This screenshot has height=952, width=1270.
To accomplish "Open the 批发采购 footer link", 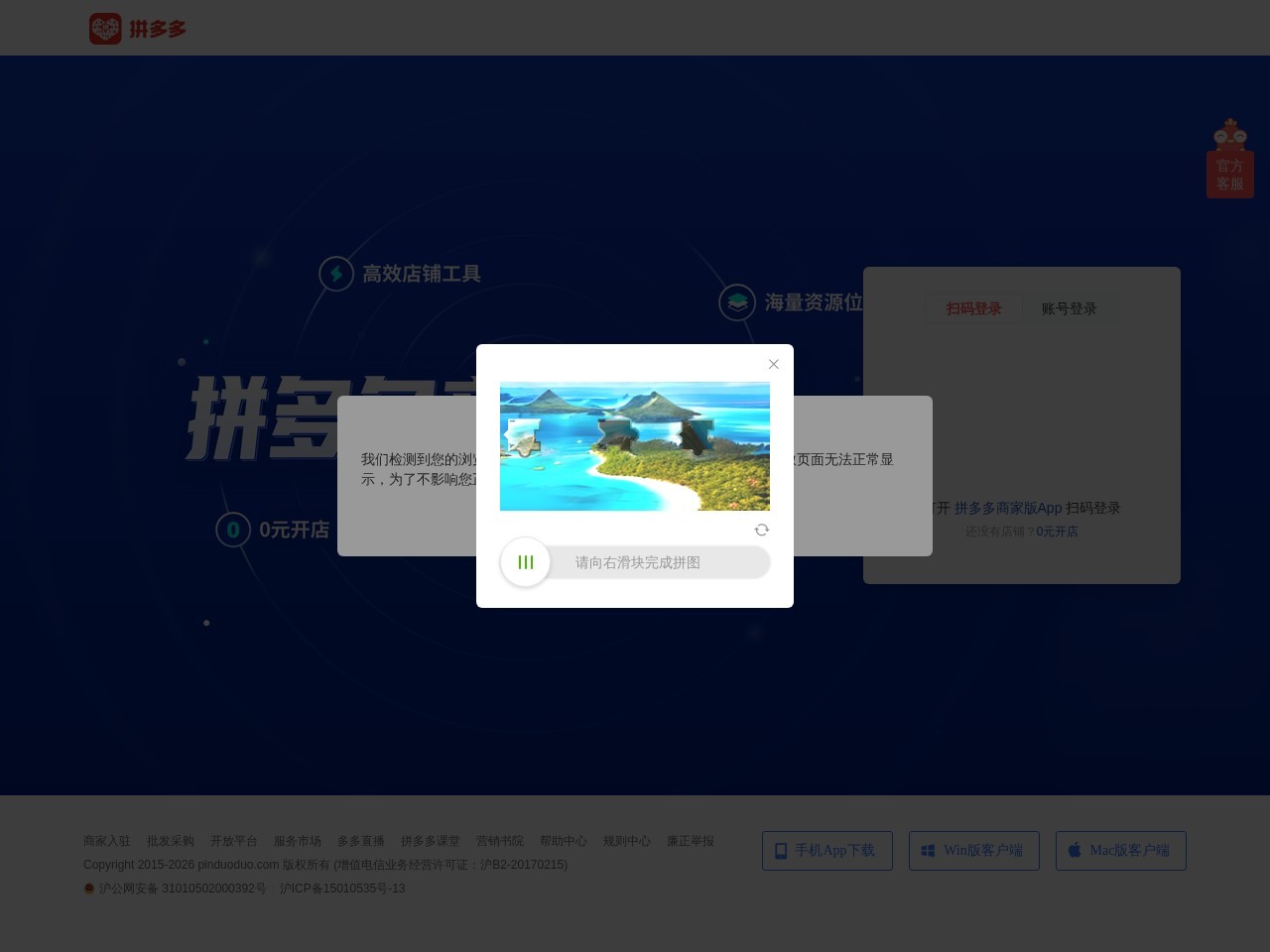I will [171, 841].
